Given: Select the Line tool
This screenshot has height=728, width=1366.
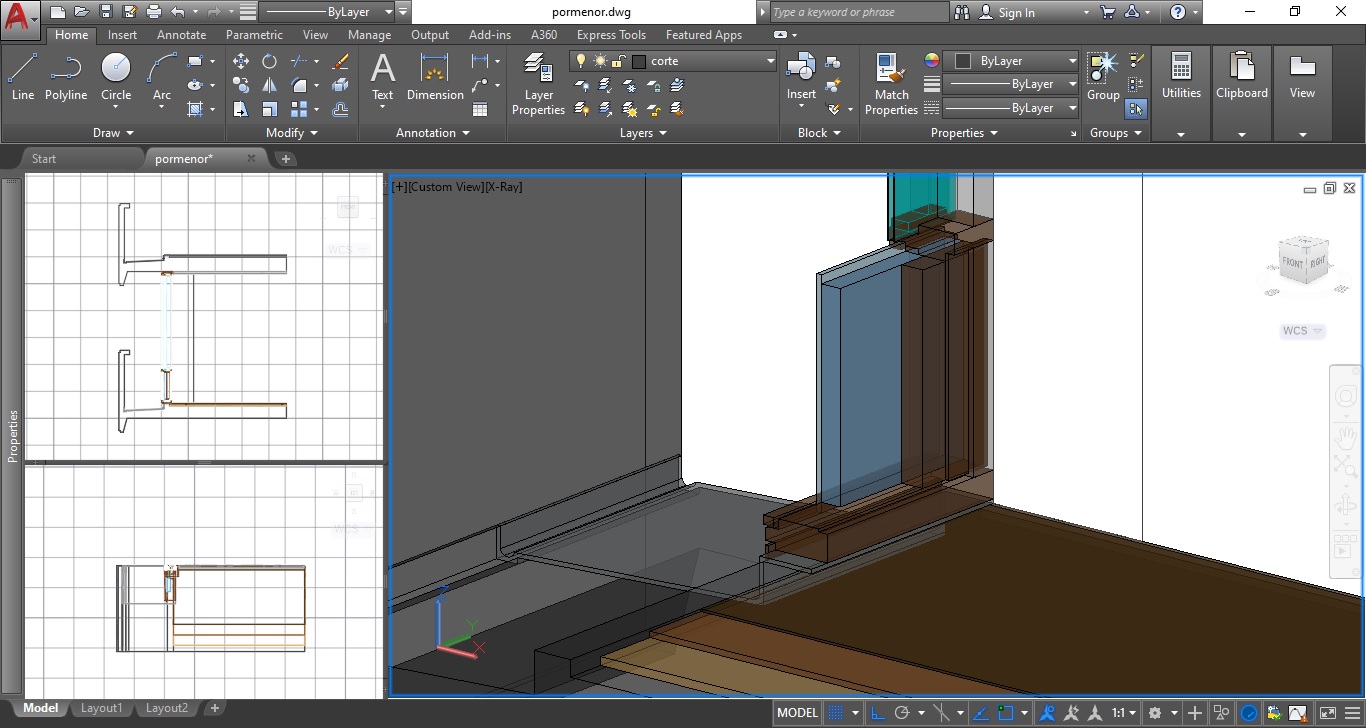Looking at the screenshot, I should click(x=23, y=77).
